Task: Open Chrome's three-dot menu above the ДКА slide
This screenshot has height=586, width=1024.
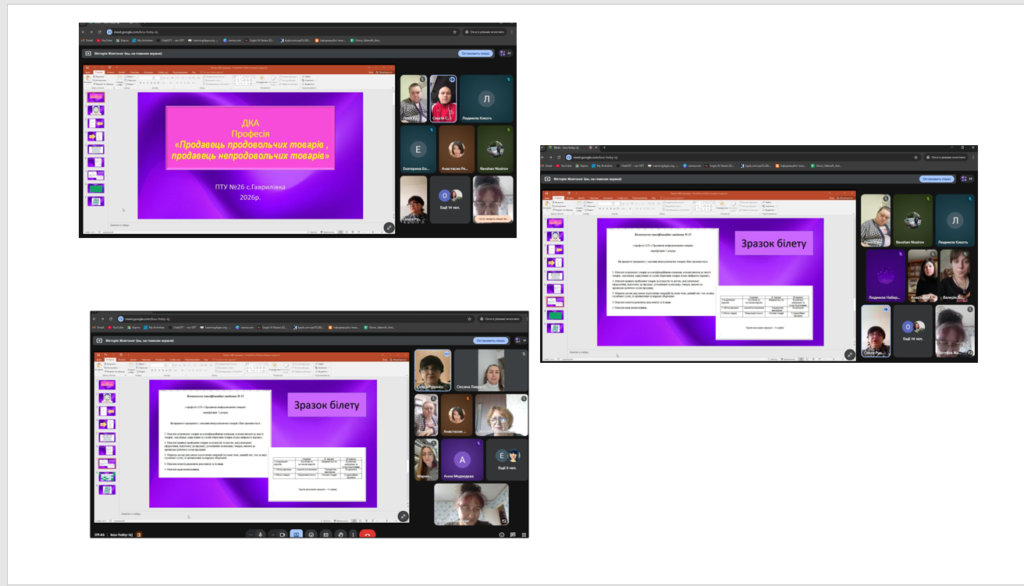Action: coord(510,31)
